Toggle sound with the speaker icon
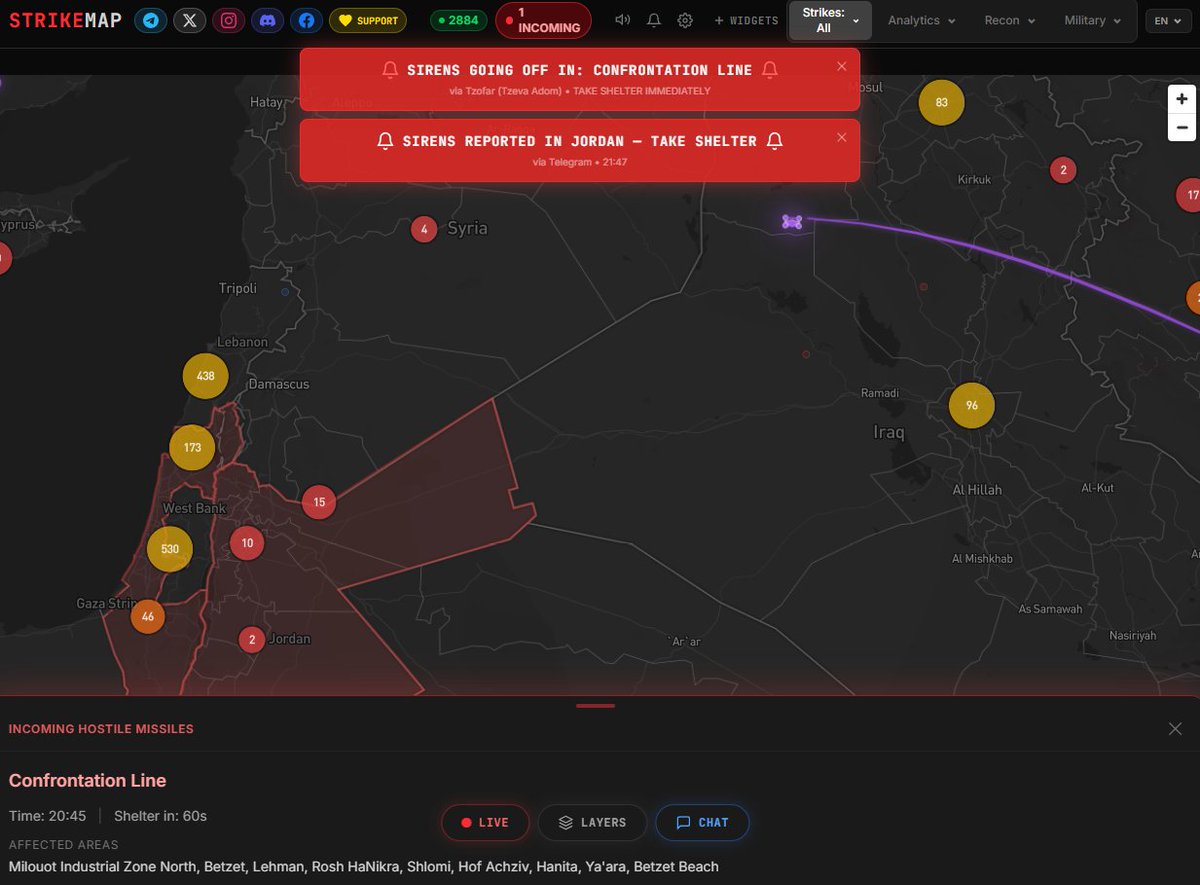The height and width of the screenshot is (885, 1200). click(x=623, y=20)
